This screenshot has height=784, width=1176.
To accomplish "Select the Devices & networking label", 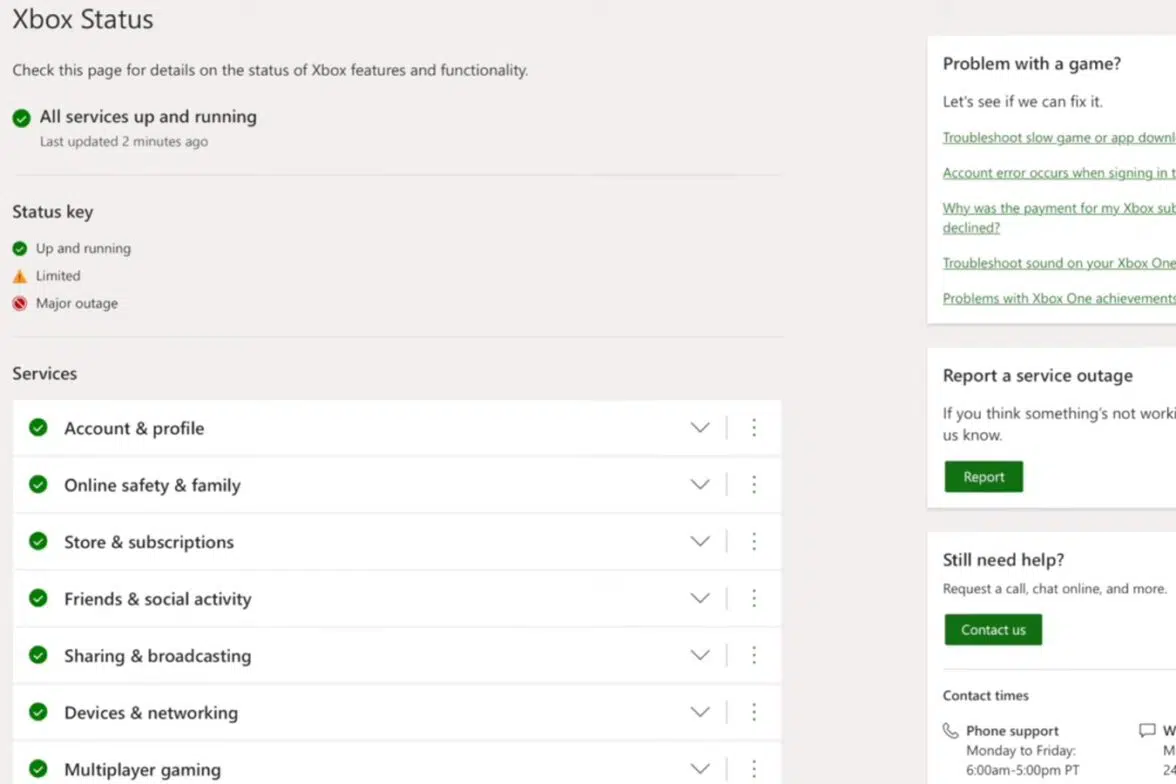I will tap(151, 713).
